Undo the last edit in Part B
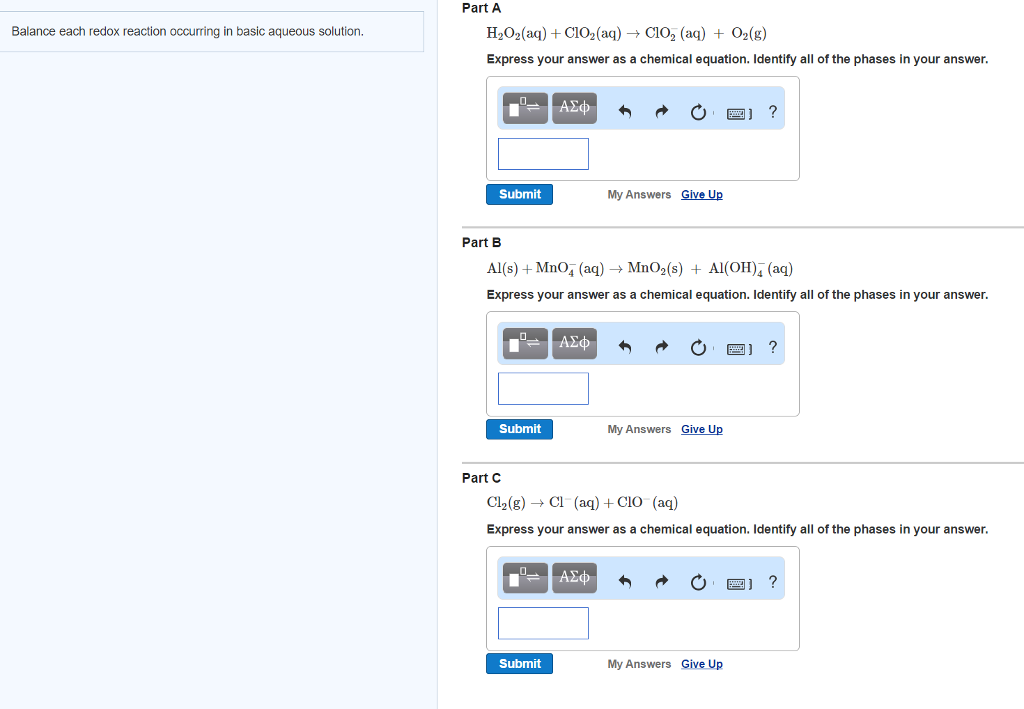1024x709 pixels. click(625, 347)
